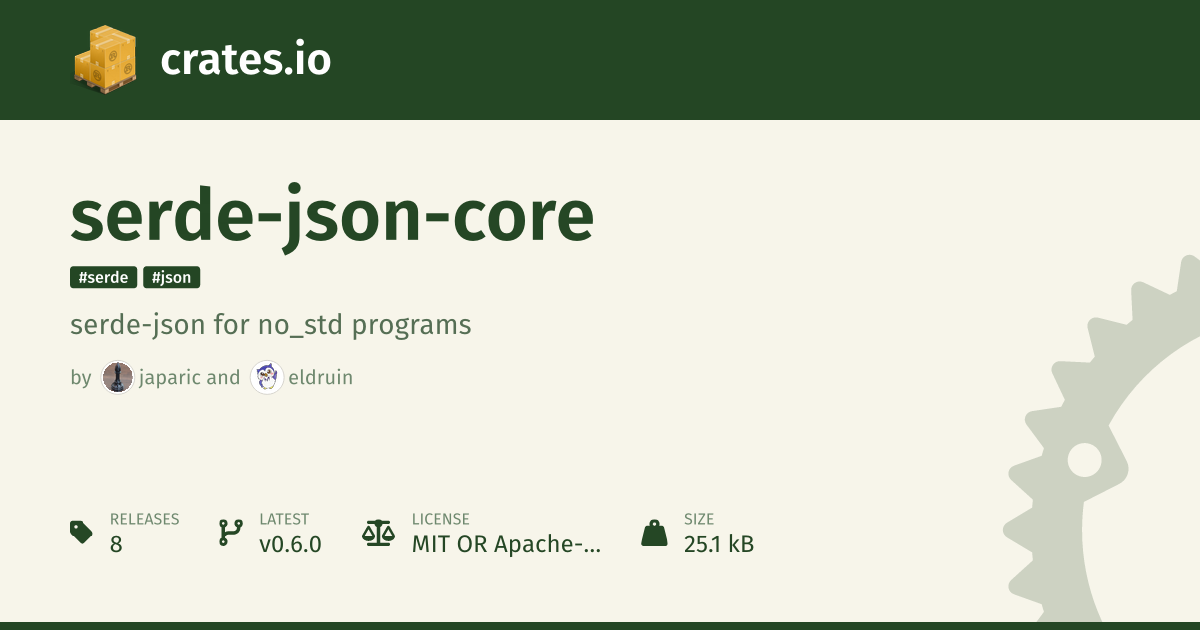
Task: Click the MIT OR Apache license text
Action: 507,545
